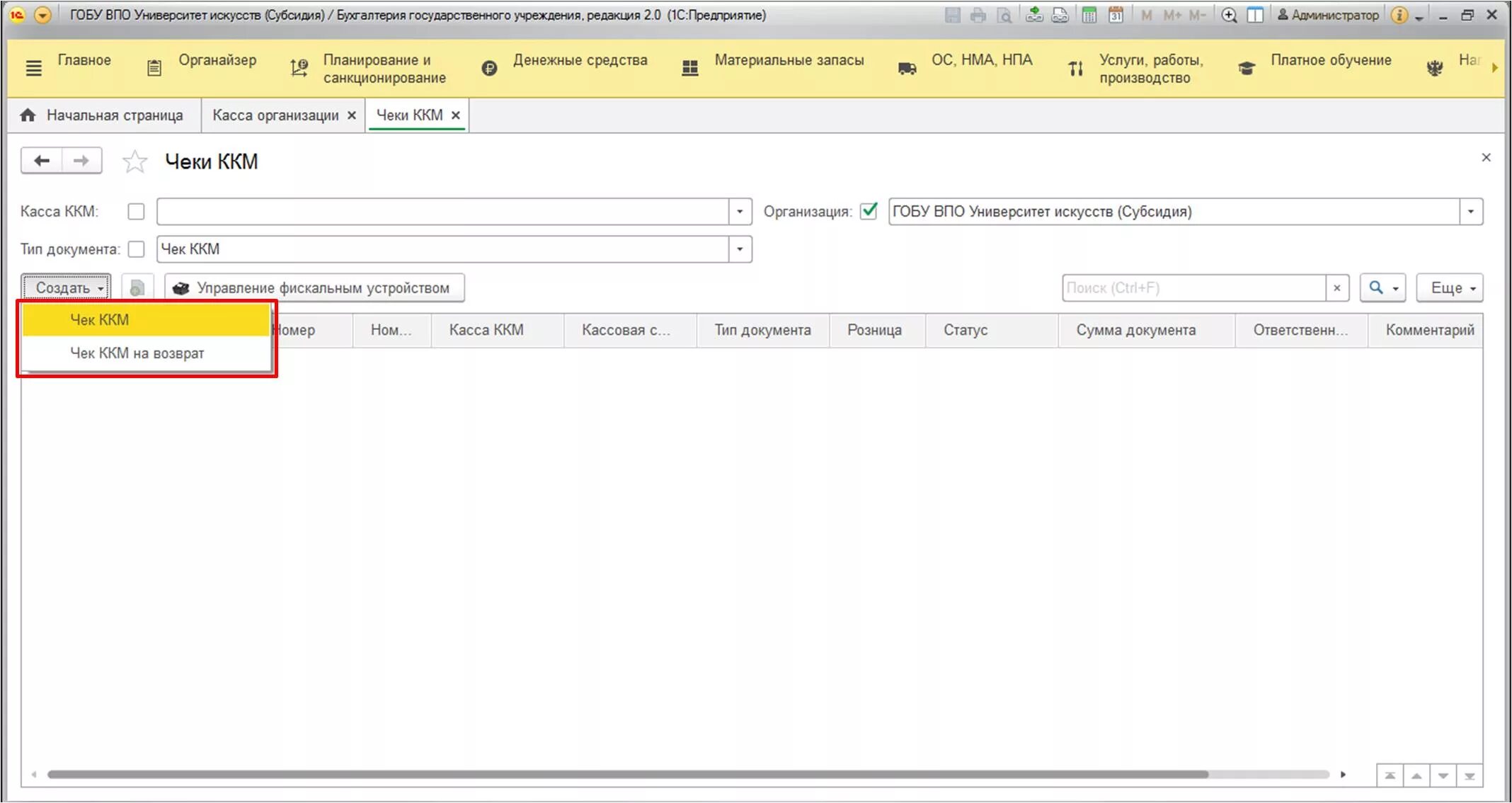
Task: Click the back navigation arrow
Action: click(42, 161)
